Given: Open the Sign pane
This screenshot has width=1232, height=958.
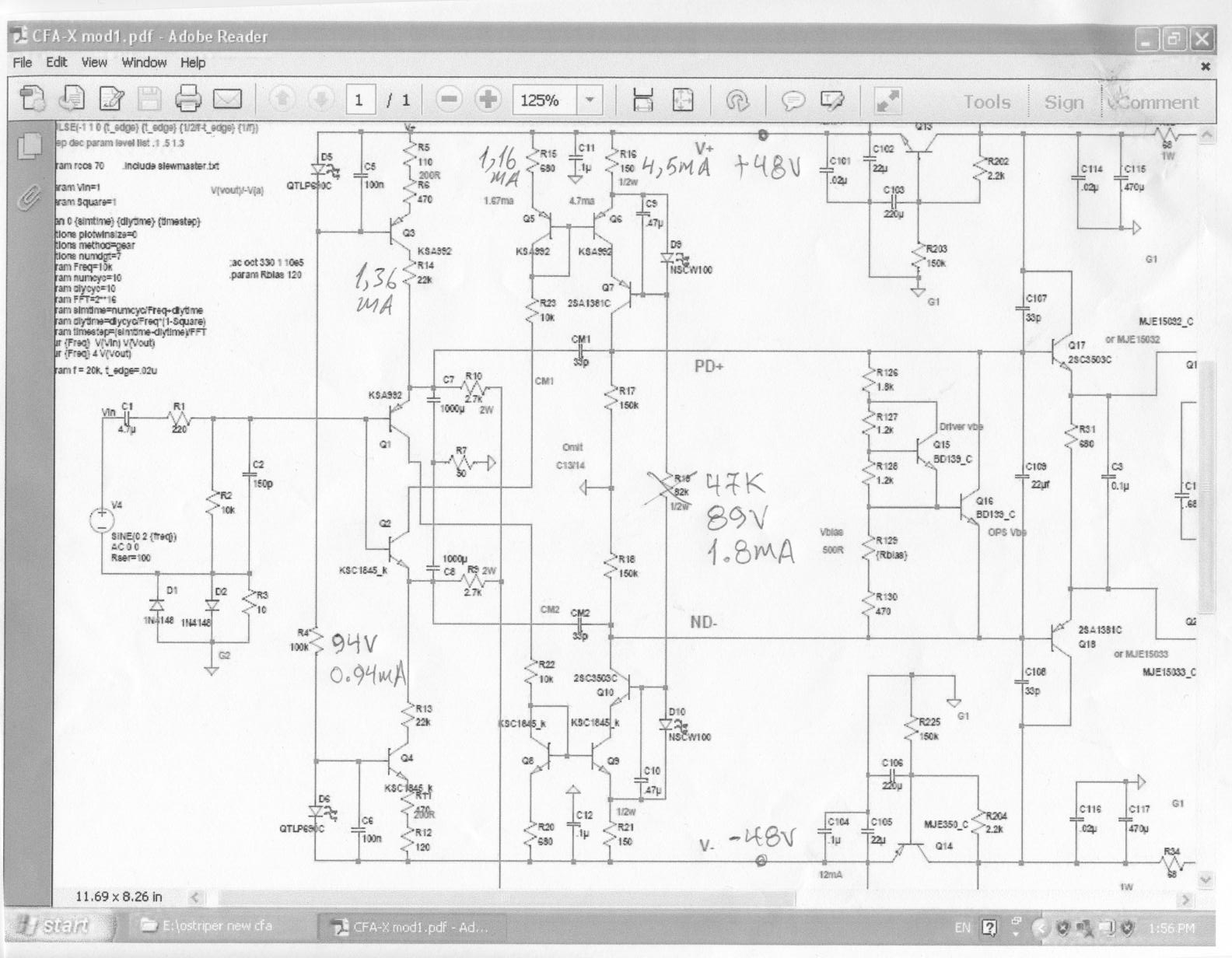Looking at the screenshot, I should [x=1064, y=102].
